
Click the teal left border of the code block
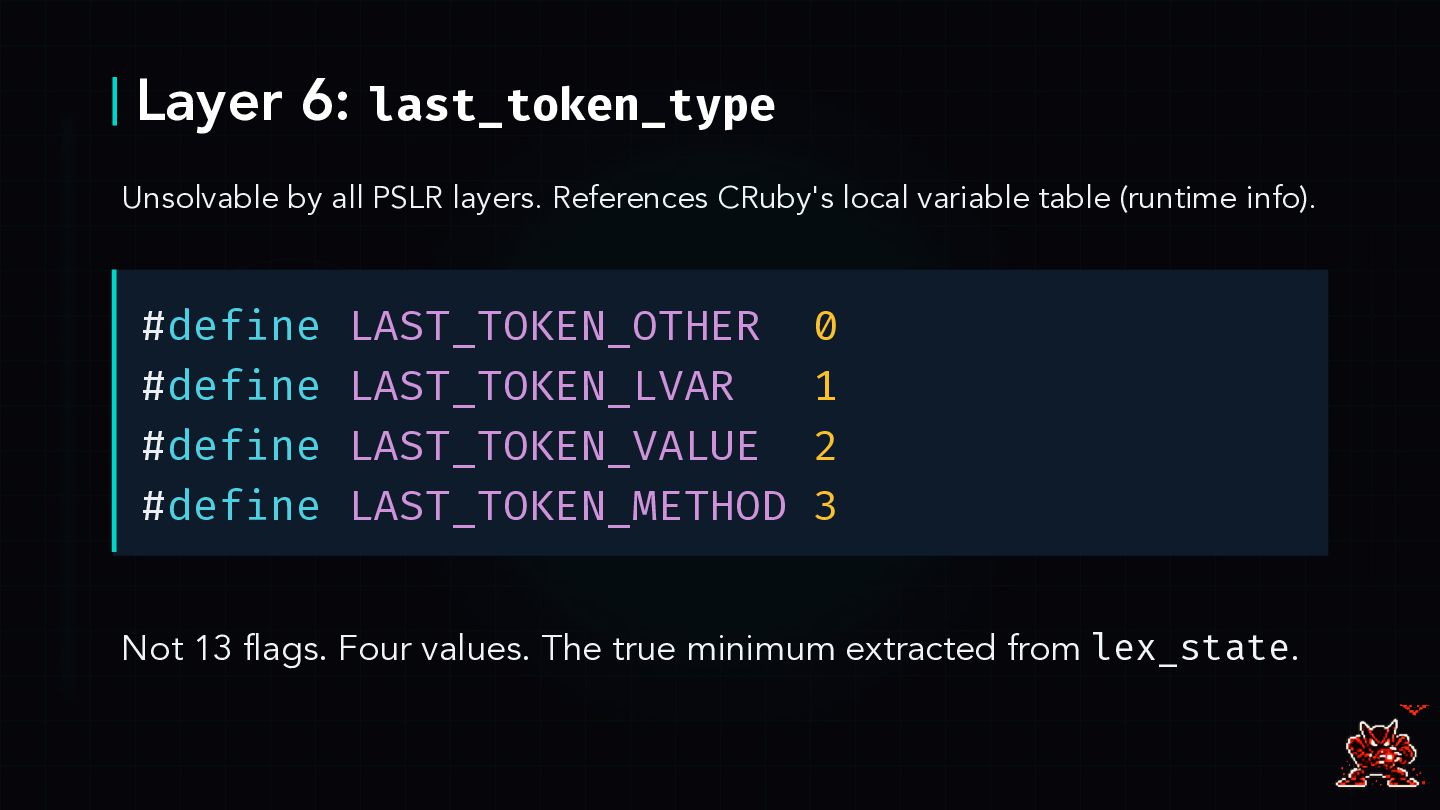(115, 410)
